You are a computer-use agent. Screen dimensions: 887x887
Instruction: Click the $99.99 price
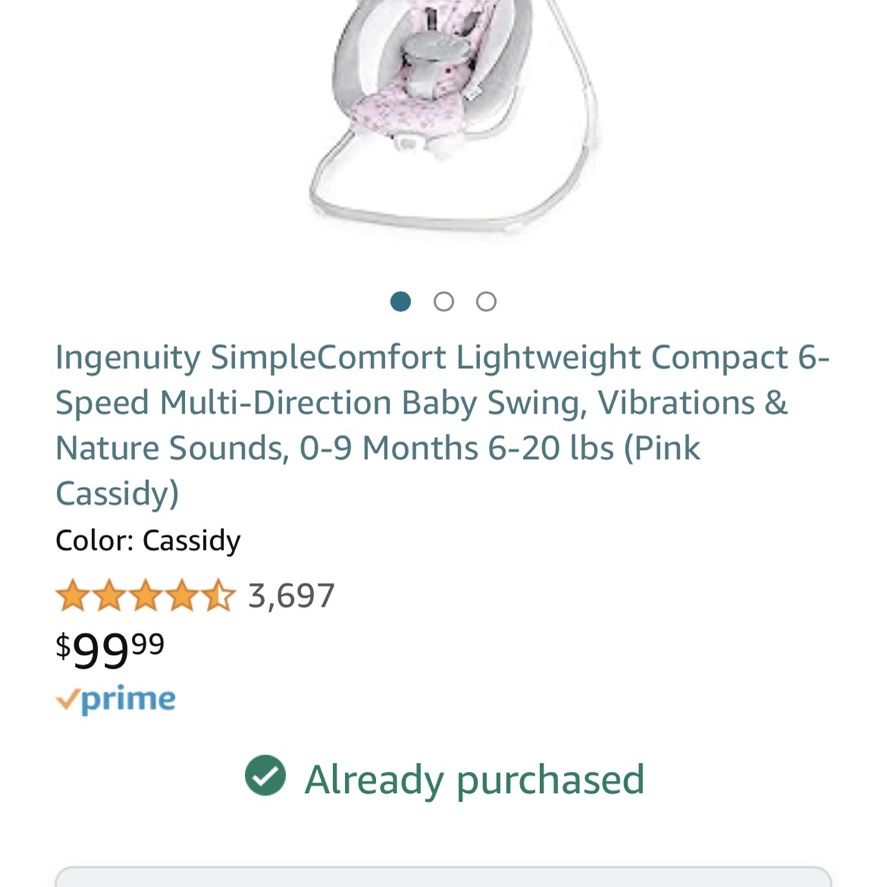110,651
